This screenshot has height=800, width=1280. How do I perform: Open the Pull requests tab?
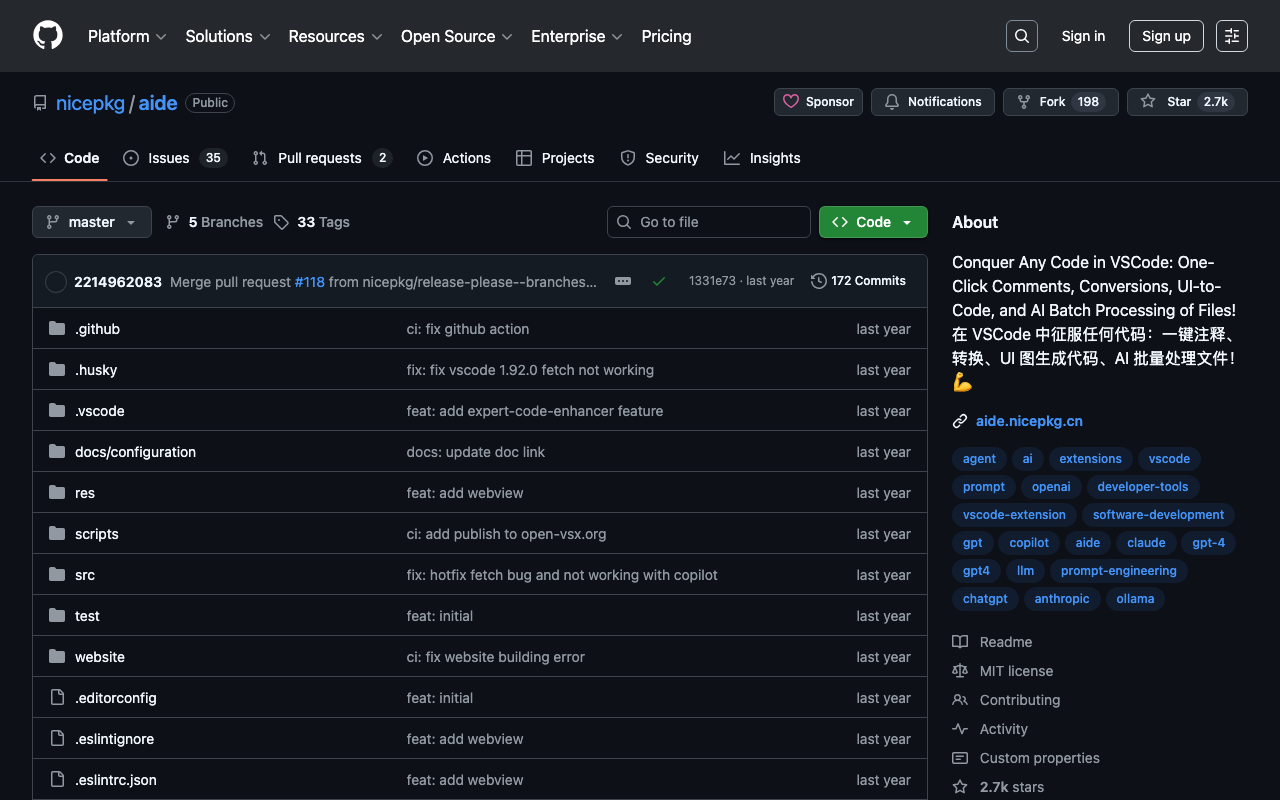[319, 158]
